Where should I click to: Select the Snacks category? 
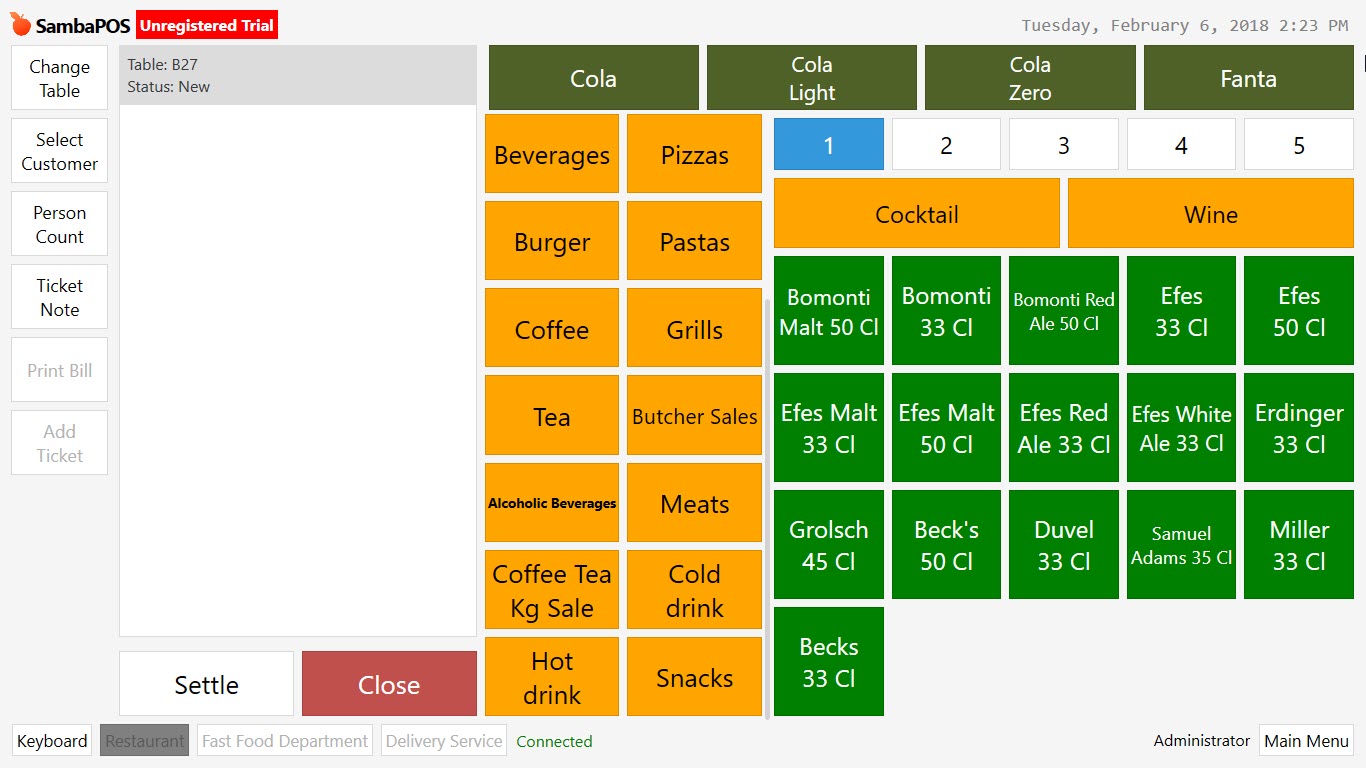(x=694, y=677)
